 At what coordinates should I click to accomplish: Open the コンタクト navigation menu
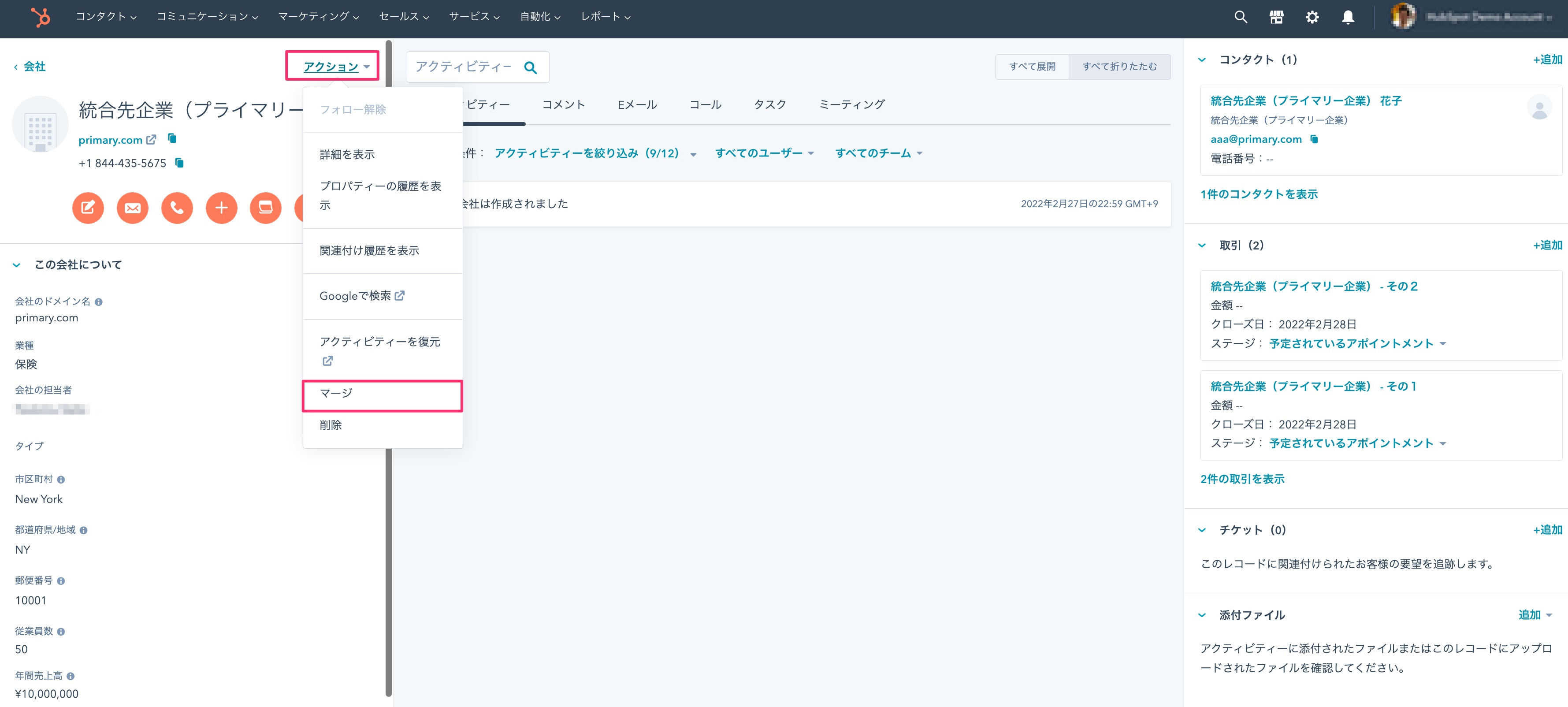click(106, 16)
